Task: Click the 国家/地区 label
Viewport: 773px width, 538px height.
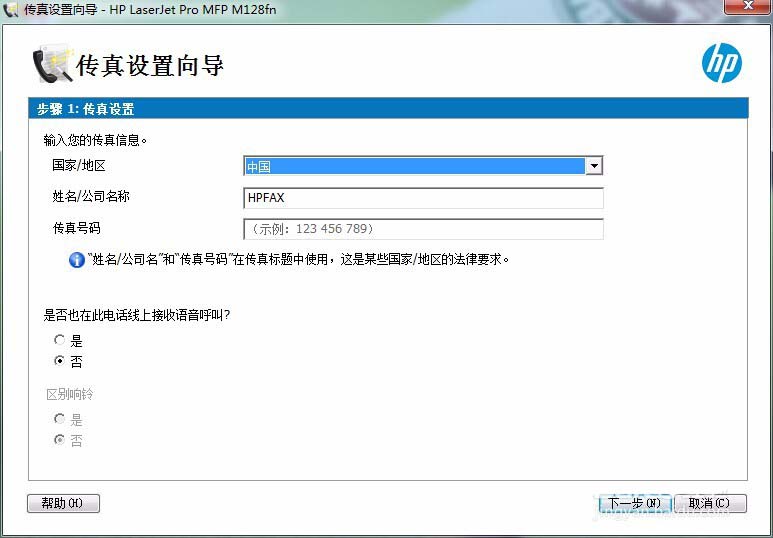Action: tap(79, 165)
